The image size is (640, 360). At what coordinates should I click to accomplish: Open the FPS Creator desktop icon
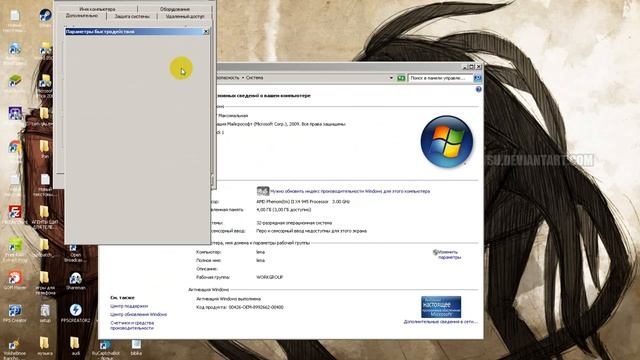[x=15, y=310]
